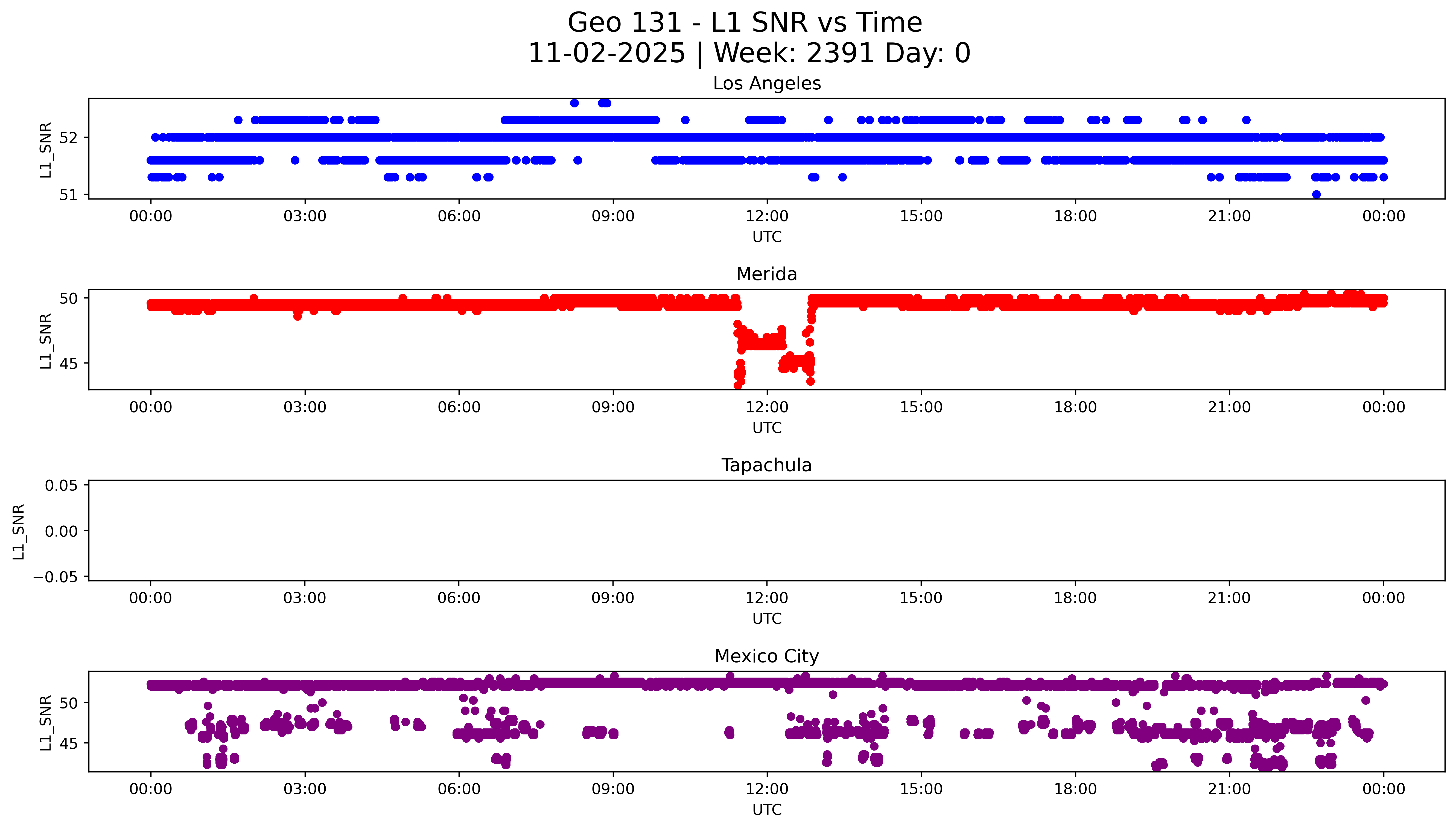Image resolution: width=1456 pixels, height=829 pixels.
Task: Click the lone blue data point near SNR 51
Action: 1316,195
